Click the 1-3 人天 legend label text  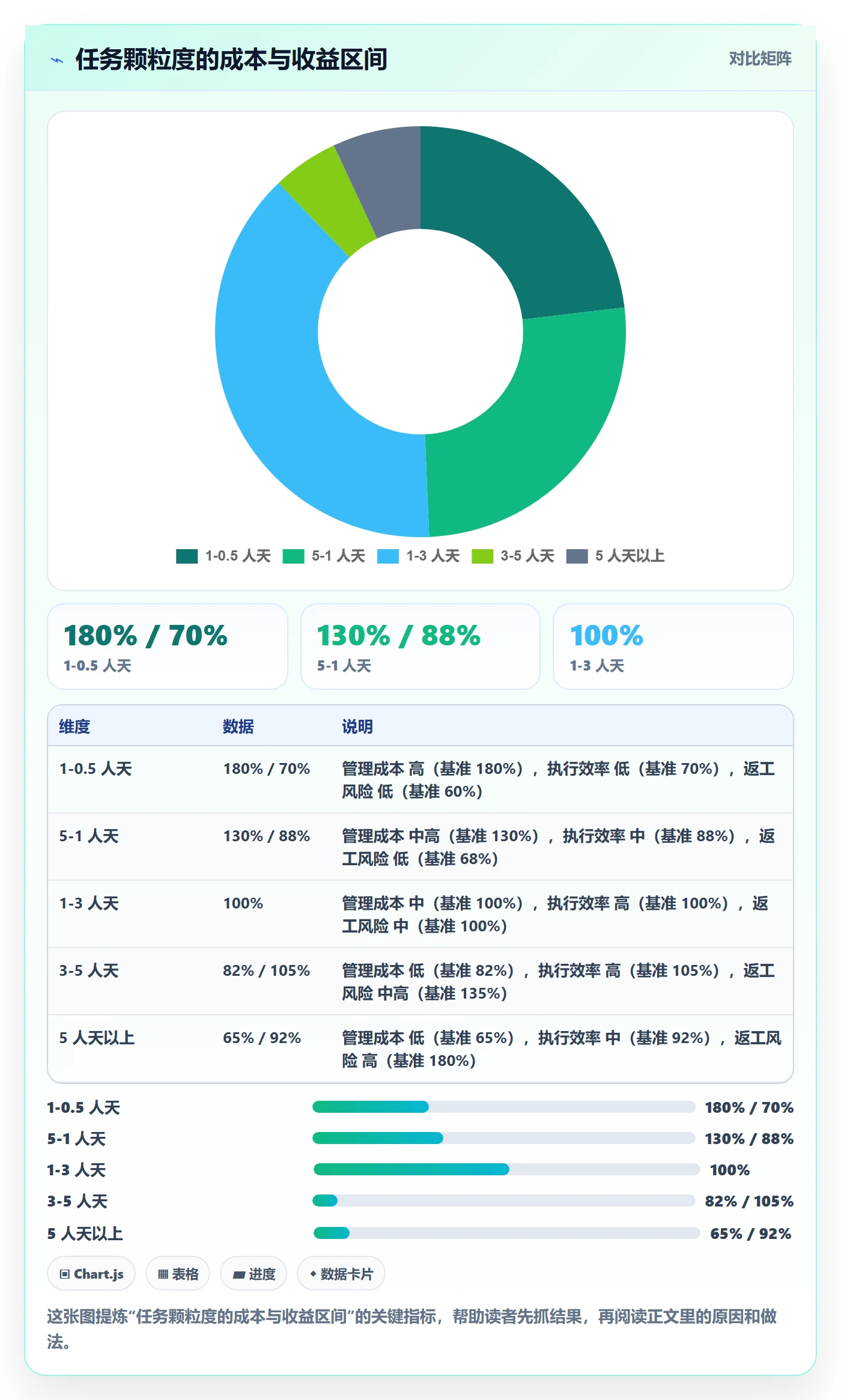[x=433, y=556]
